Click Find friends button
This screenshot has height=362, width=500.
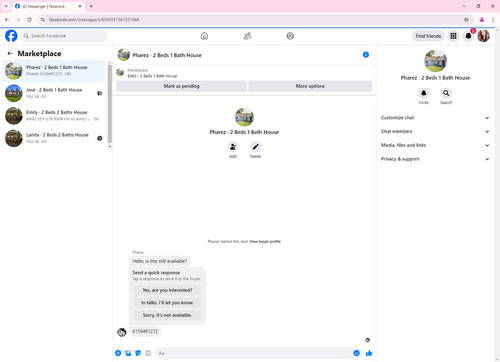(428, 36)
